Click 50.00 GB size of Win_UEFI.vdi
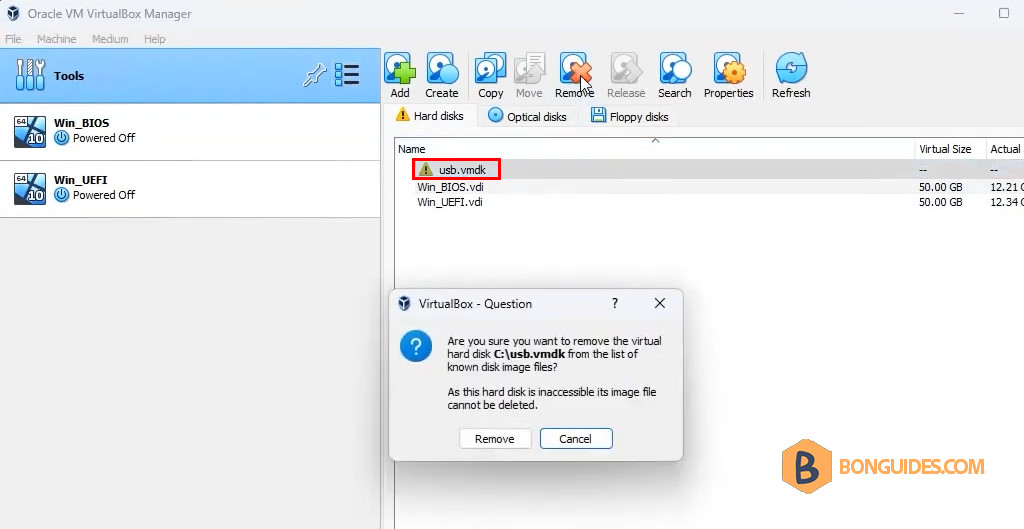Screen dimensions: 1024x529 [x=940, y=202]
